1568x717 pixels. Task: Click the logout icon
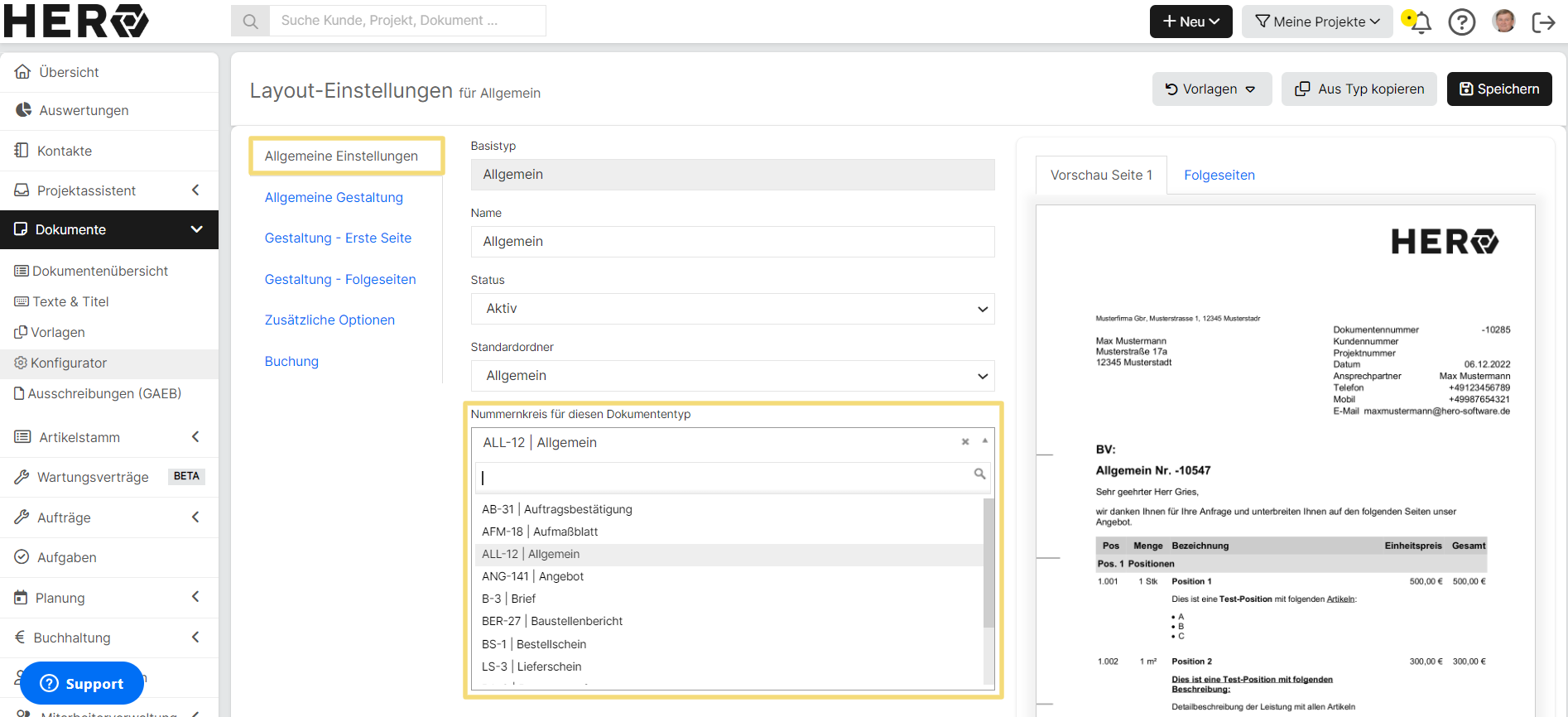(1544, 22)
